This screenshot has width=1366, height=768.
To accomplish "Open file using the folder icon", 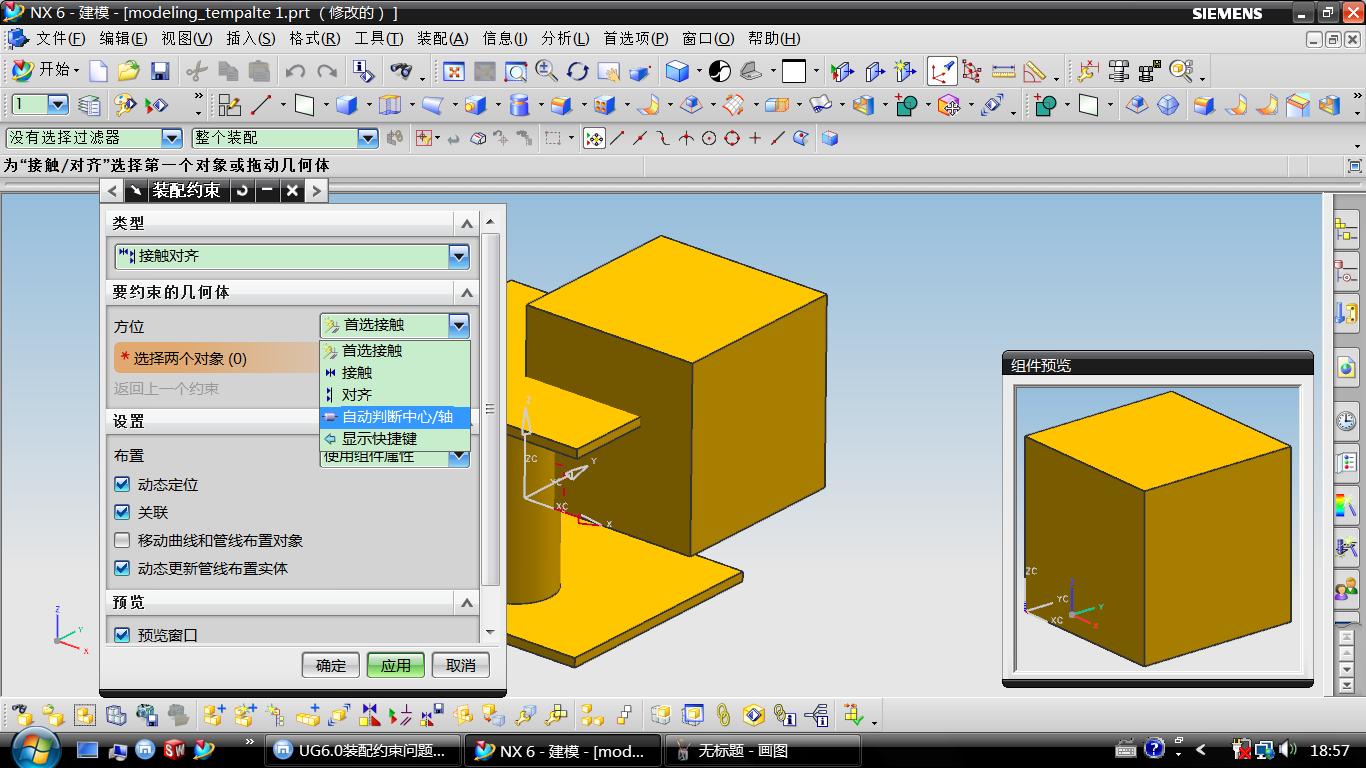I will 128,71.
